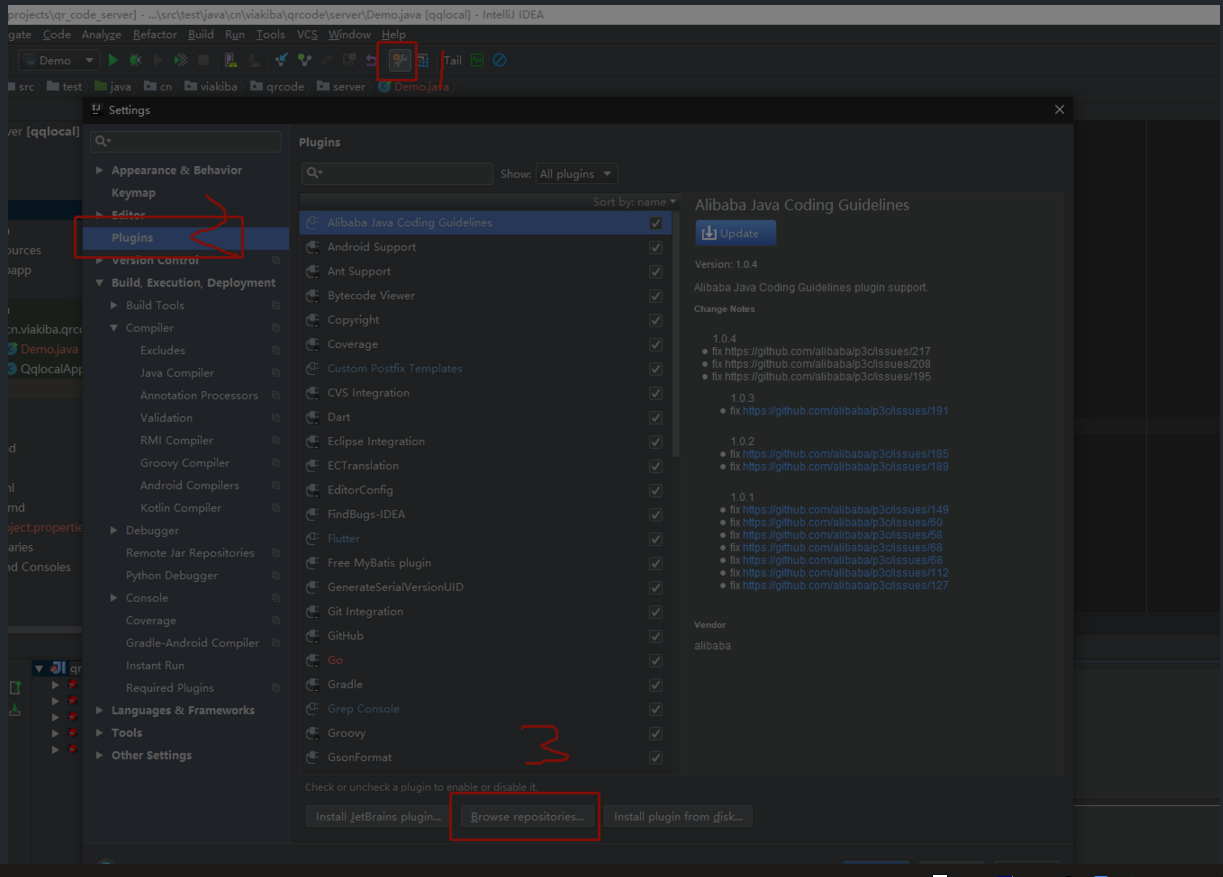The width and height of the screenshot is (1223, 877).
Task: Select Demo.java in project tree behind dialog
Action: [48, 349]
